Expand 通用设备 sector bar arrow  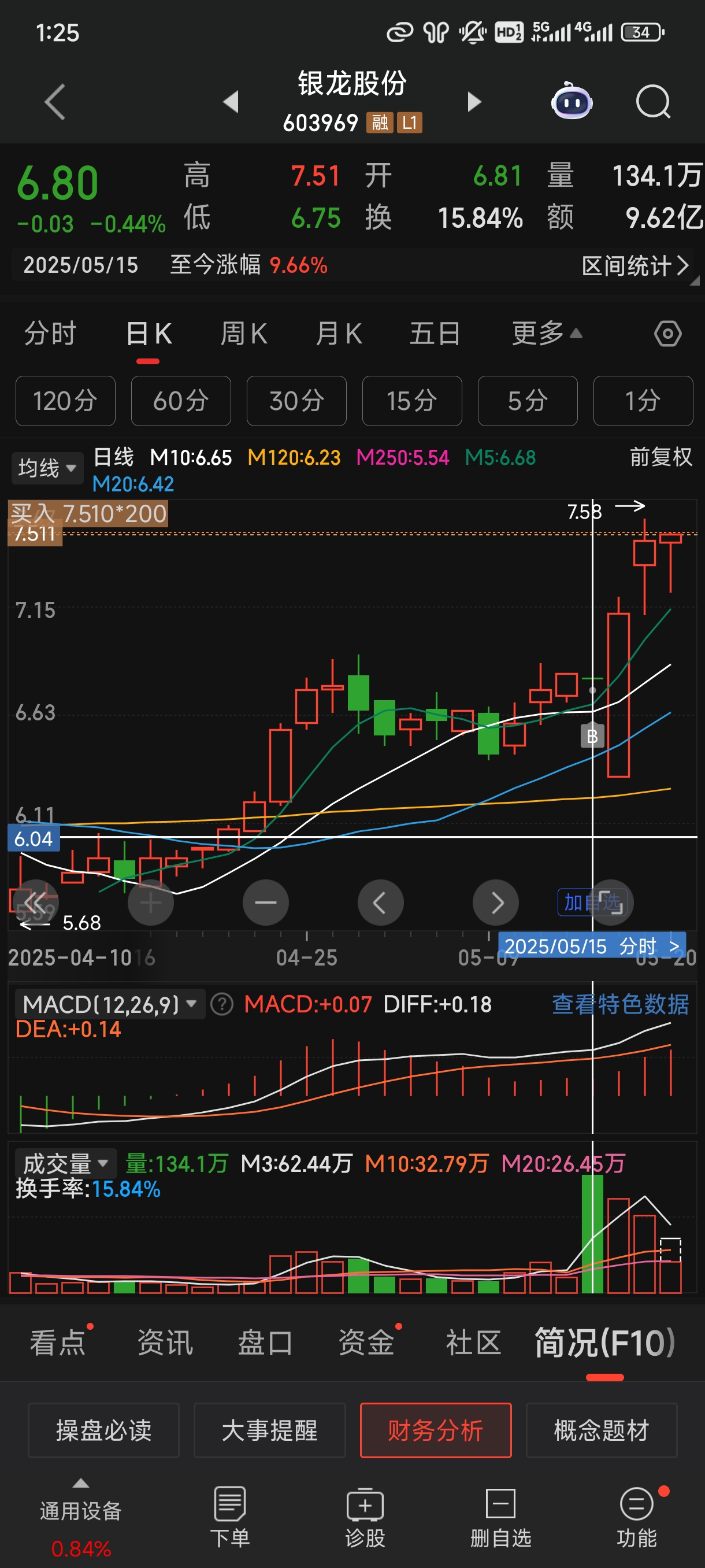81,1484
